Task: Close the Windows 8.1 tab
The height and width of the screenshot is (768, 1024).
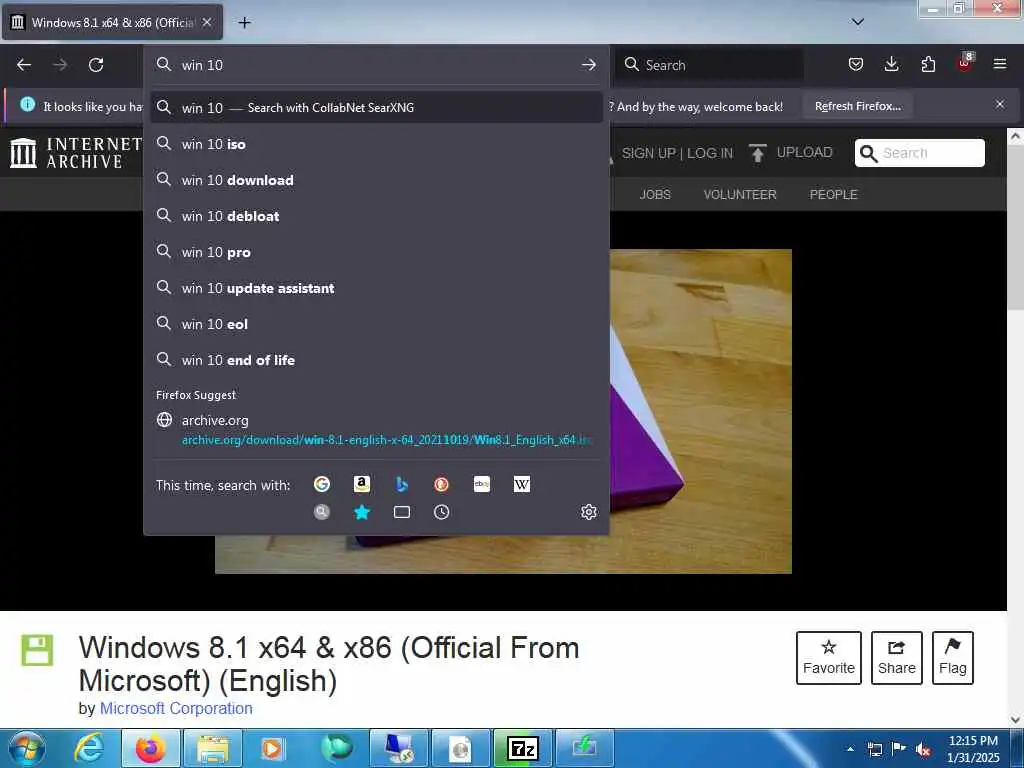Action: click(207, 22)
